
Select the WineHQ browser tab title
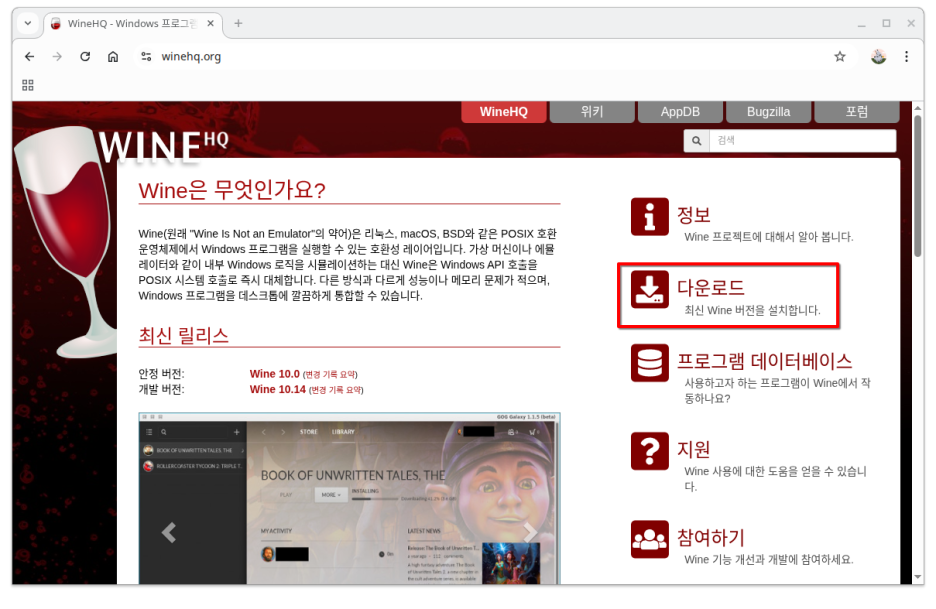pos(132,23)
